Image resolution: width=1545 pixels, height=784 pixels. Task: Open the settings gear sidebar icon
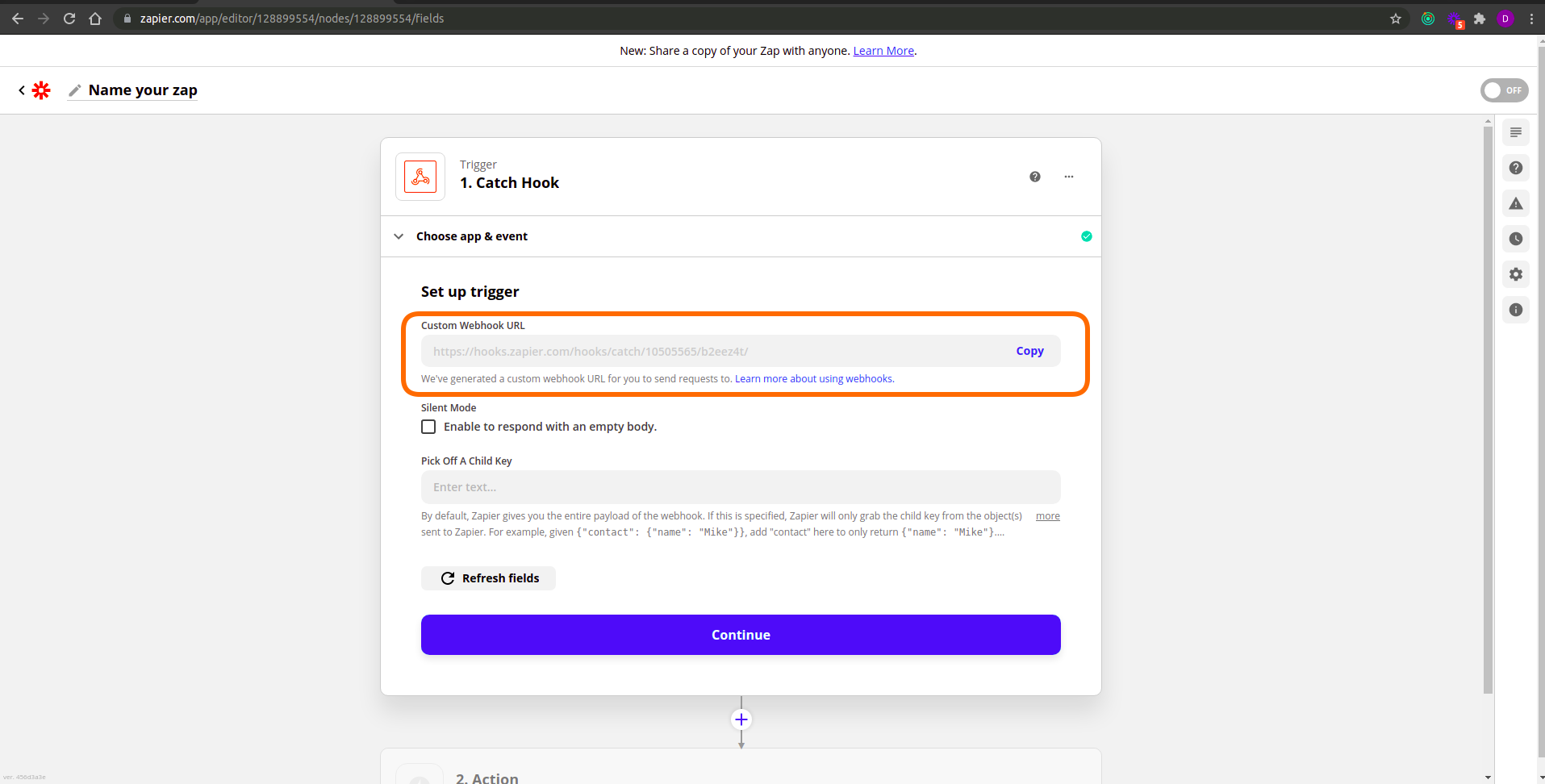click(x=1516, y=274)
